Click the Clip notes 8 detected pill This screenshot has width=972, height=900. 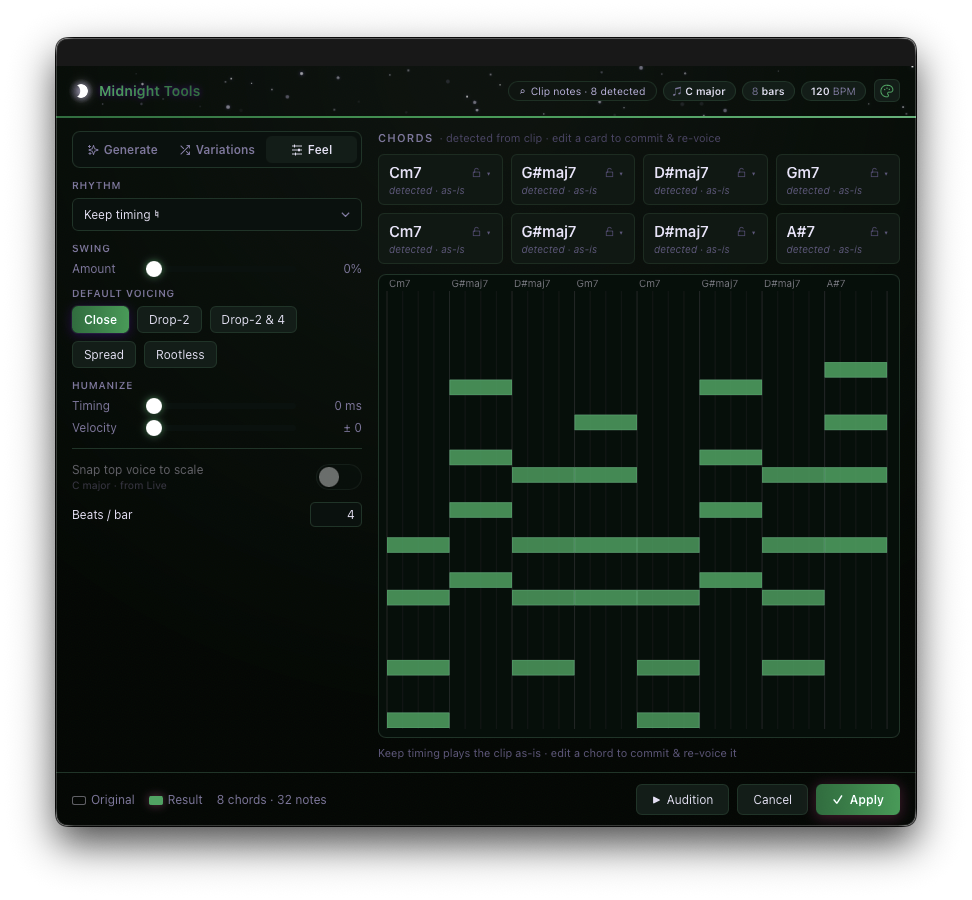point(582,91)
